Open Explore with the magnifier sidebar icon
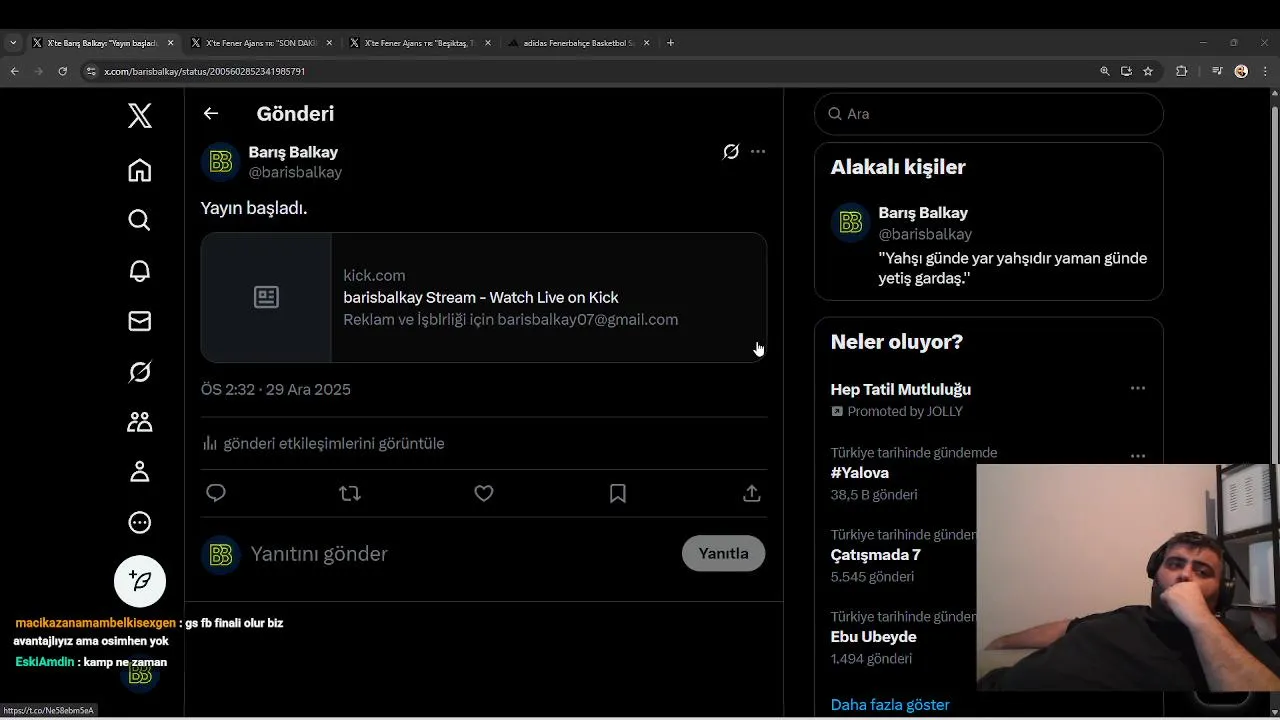The width and height of the screenshot is (1280, 720). click(x=140, y=220)
